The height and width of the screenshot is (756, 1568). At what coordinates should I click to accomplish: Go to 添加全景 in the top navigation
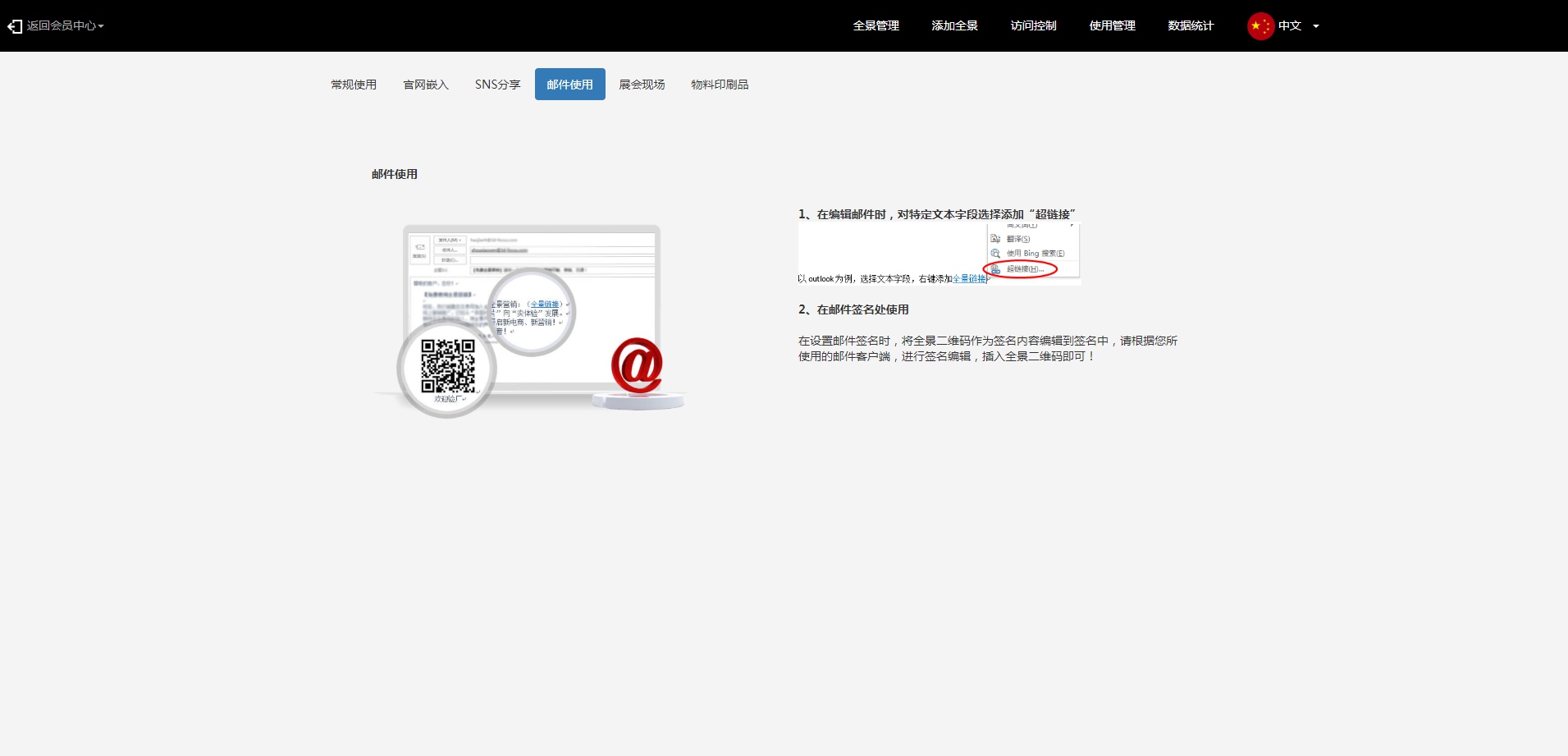[954, 26]
